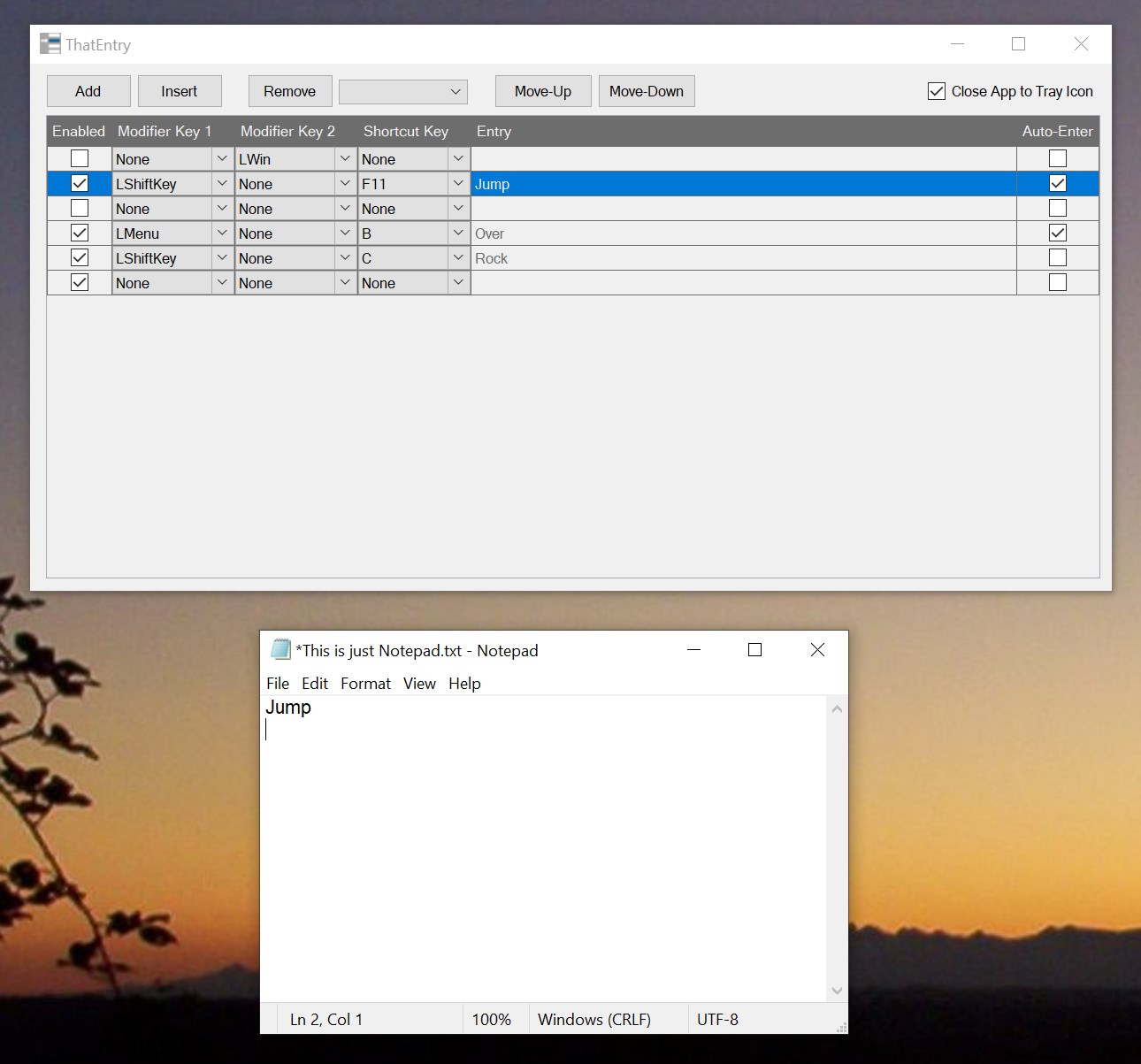Click the Add button
The width and height of the screenshot is (1141, 1064).
(x=88, y=91)
